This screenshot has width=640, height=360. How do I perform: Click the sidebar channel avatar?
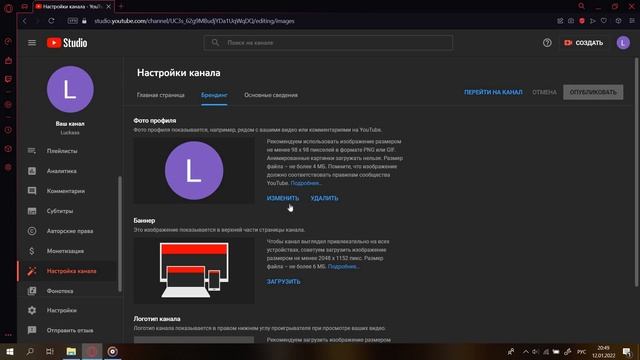(x=70, y=89)
